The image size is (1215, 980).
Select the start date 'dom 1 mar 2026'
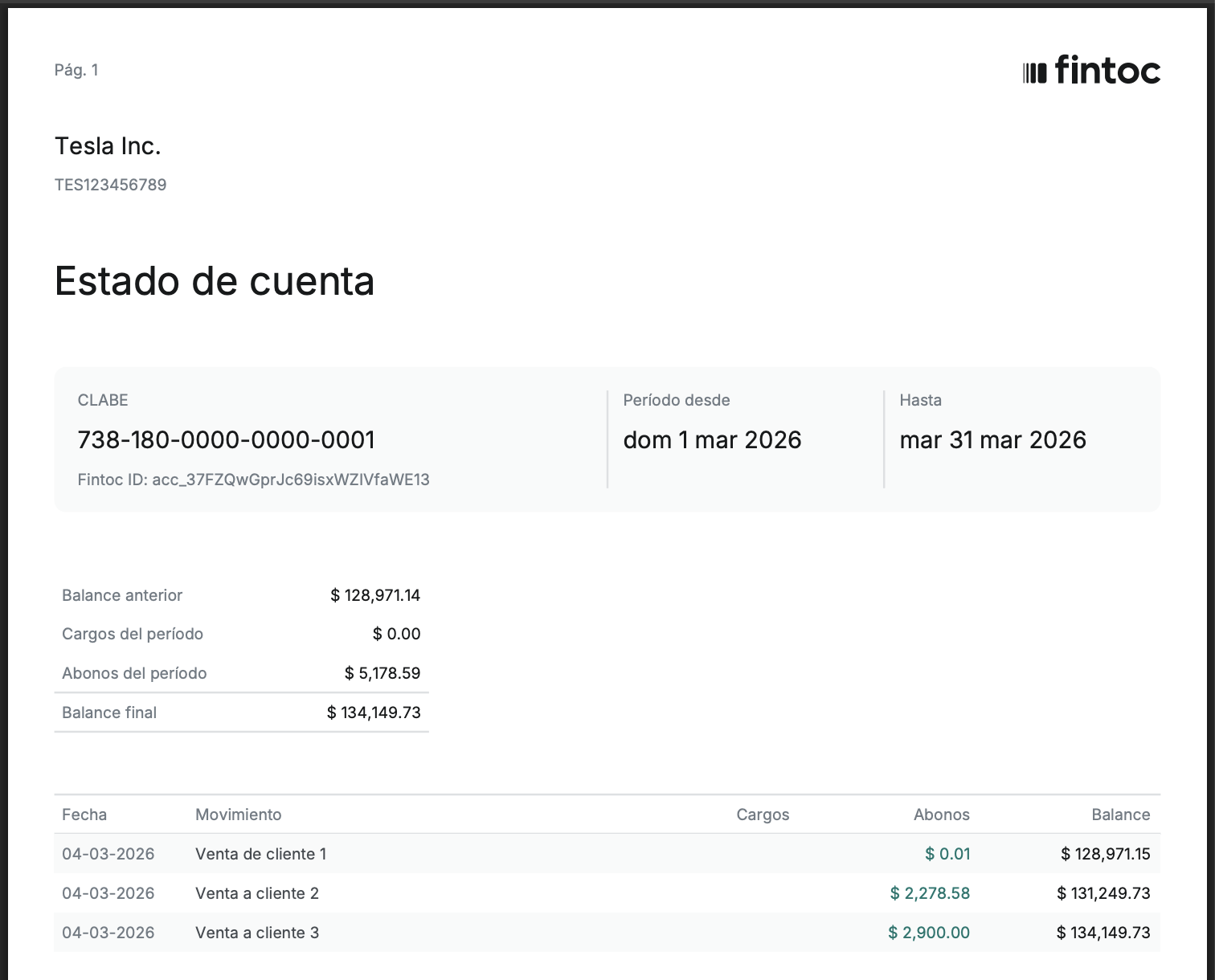click(x=713, y=440)
